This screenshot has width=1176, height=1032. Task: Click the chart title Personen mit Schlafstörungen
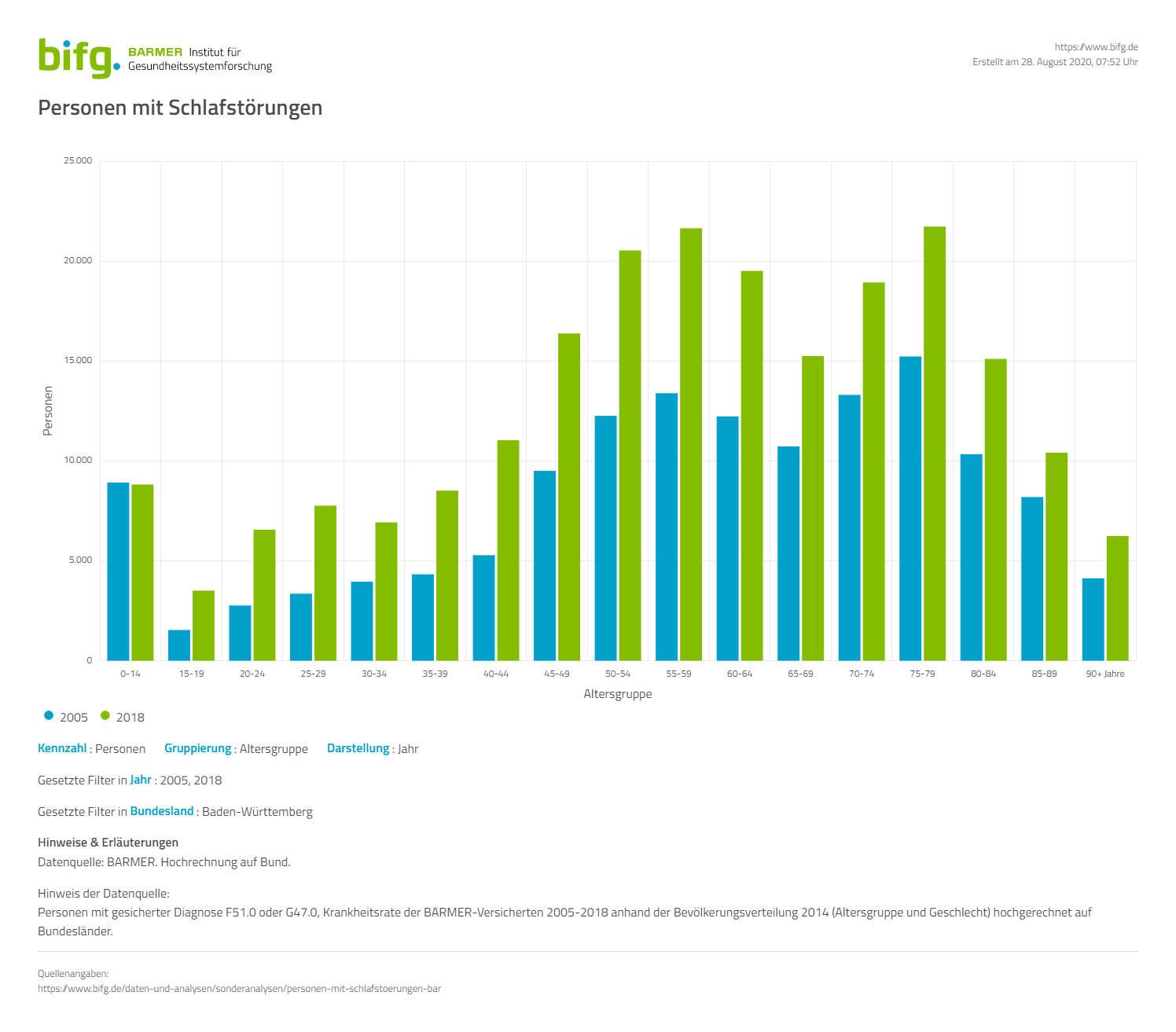180,108
